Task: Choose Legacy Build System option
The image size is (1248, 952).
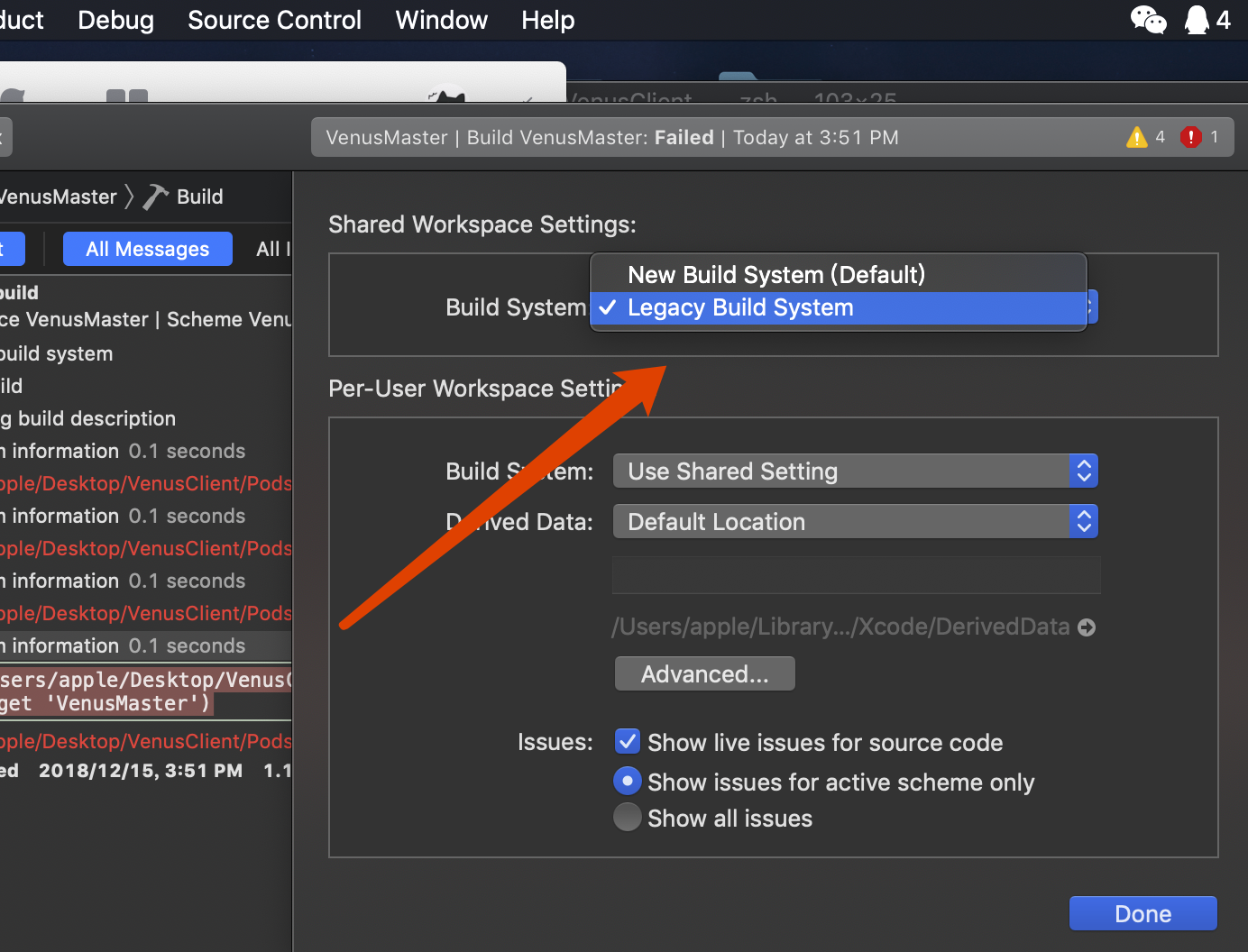Action: pos(839,307)
